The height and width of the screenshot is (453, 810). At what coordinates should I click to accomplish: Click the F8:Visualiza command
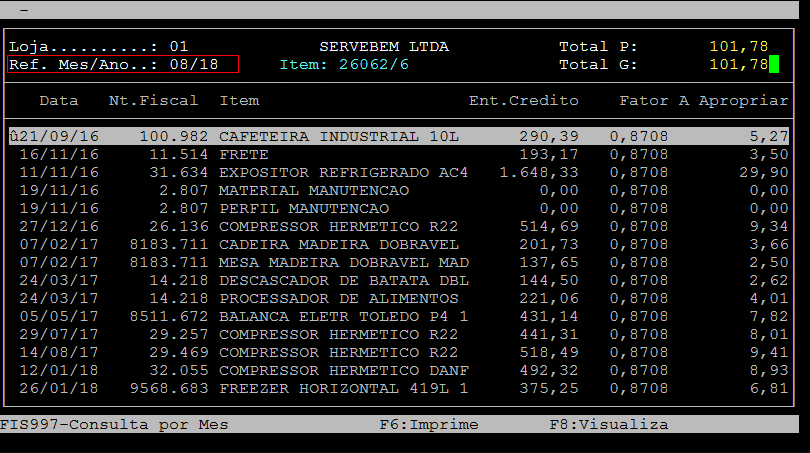[608, 425]
